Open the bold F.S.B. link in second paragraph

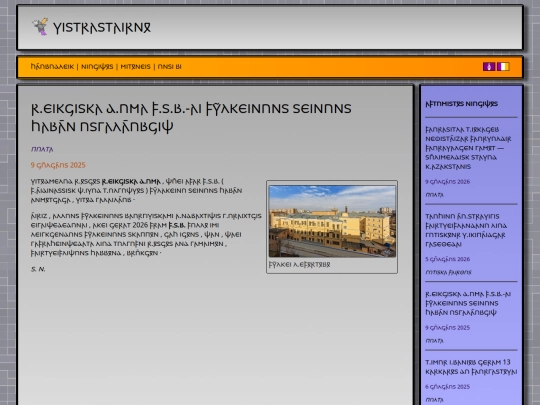177,225
